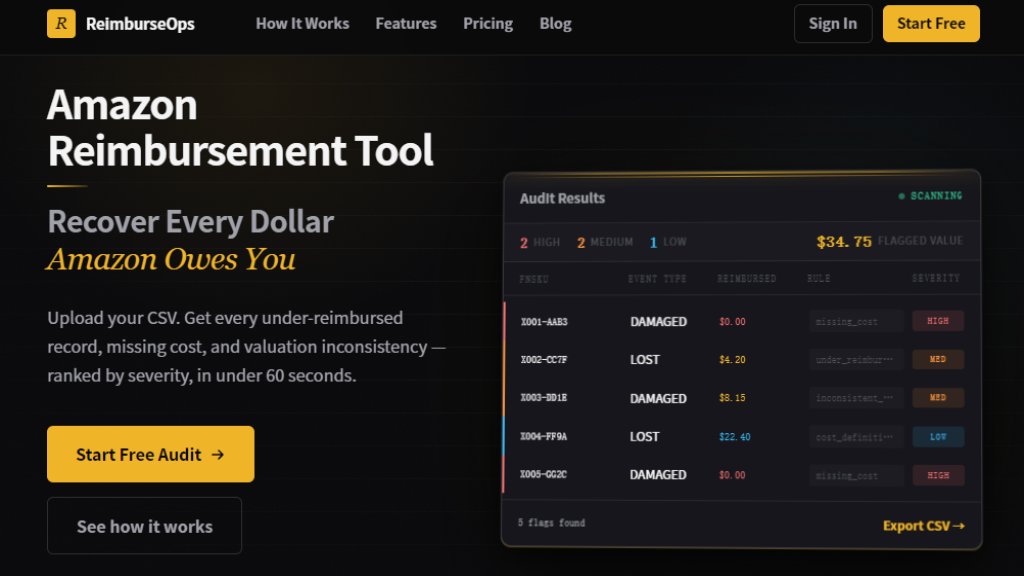1024x576 pixels.
Task: Click the FNSKU column header
Action: [534, 279]
